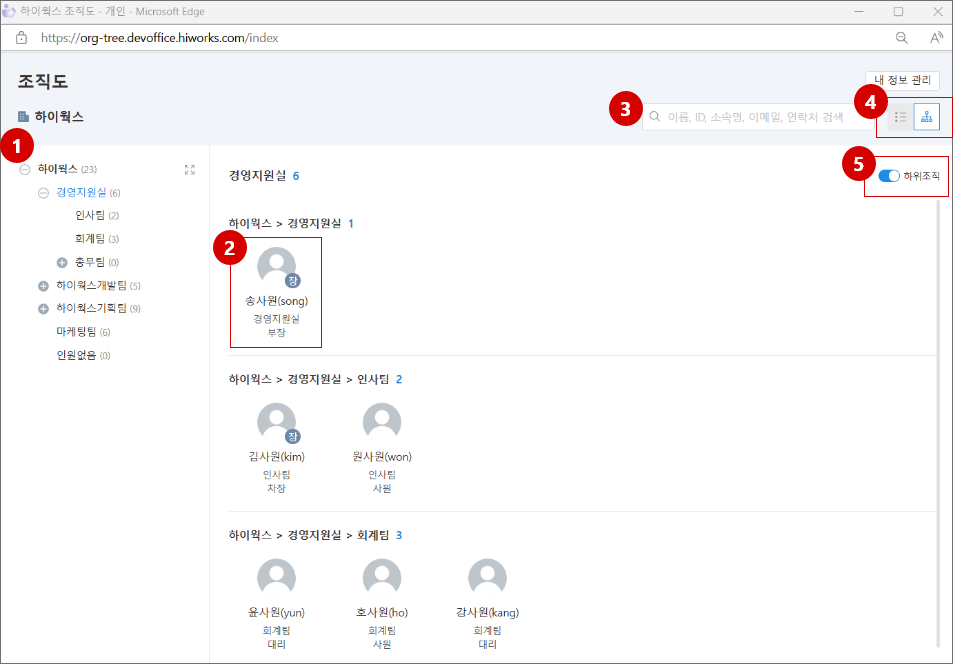
Task: Click the 내 정보 관리 button
Action: (902, 80)
